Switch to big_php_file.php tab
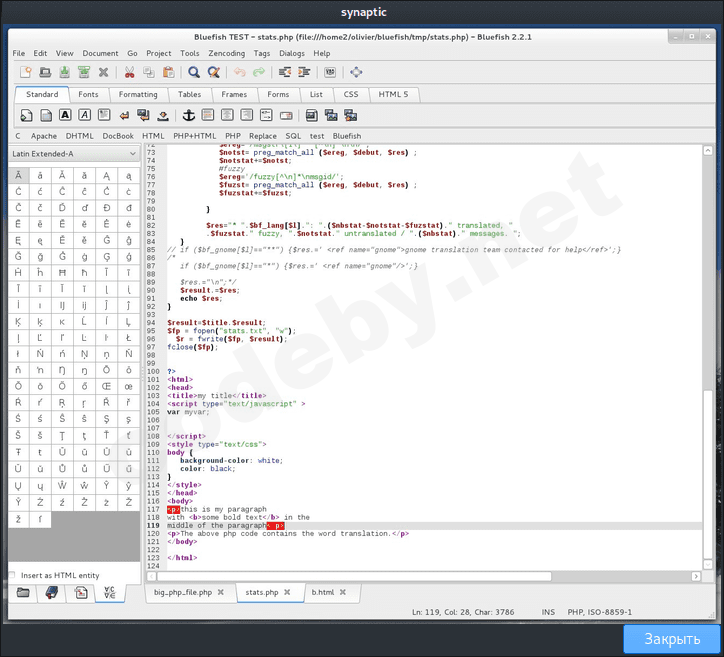Screen dimensions: 724x657 [183, 593]
